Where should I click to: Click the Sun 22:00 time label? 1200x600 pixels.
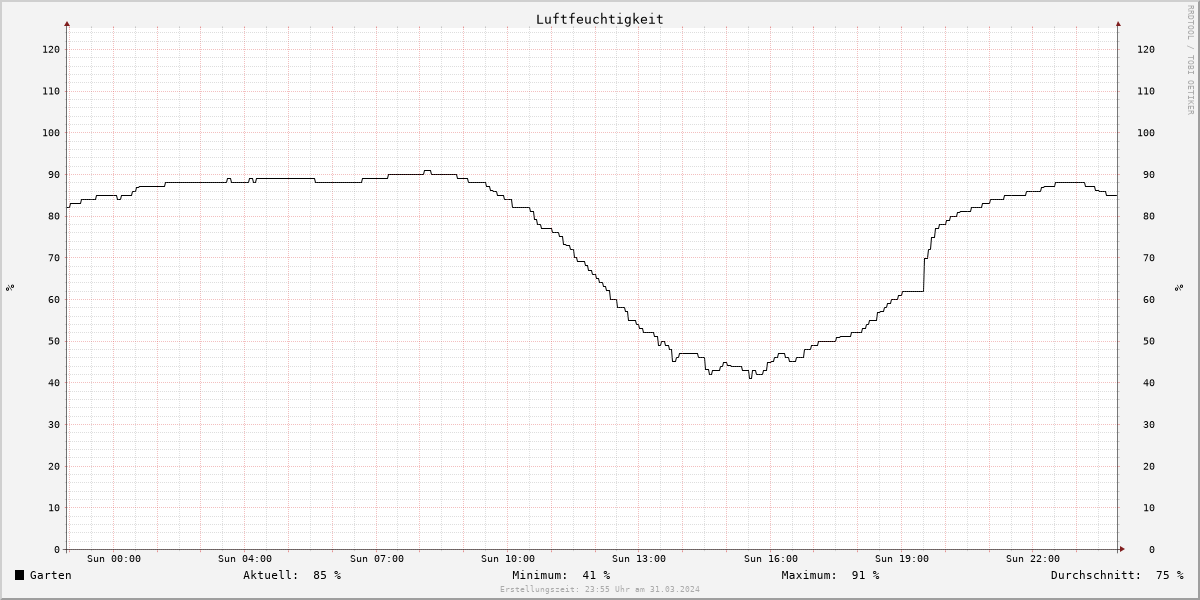click(x=1033, y=559)
